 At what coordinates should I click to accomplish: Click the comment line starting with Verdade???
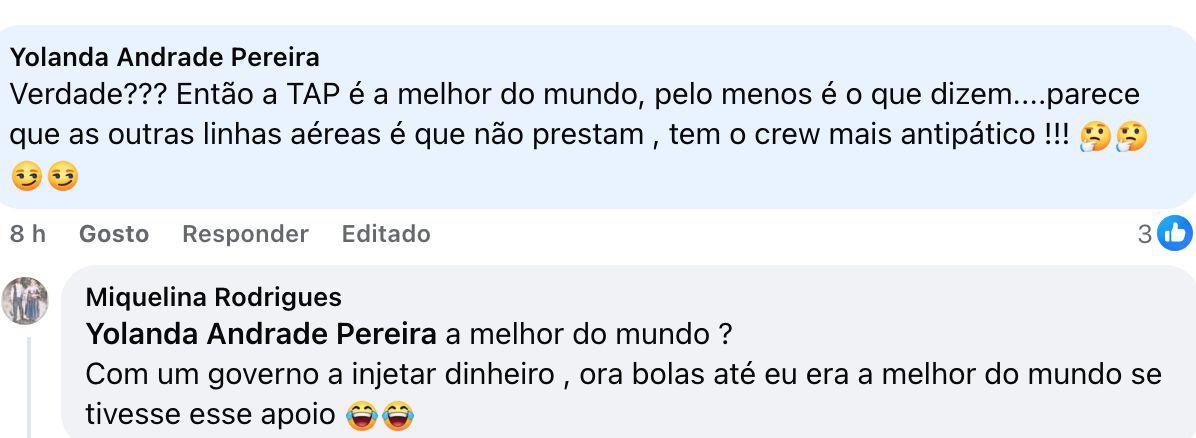[x=575, y=95]
